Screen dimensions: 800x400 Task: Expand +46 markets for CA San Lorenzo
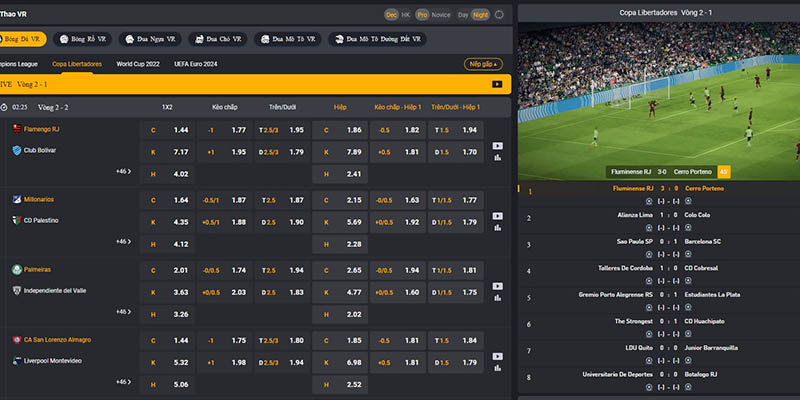click(123, 381)
